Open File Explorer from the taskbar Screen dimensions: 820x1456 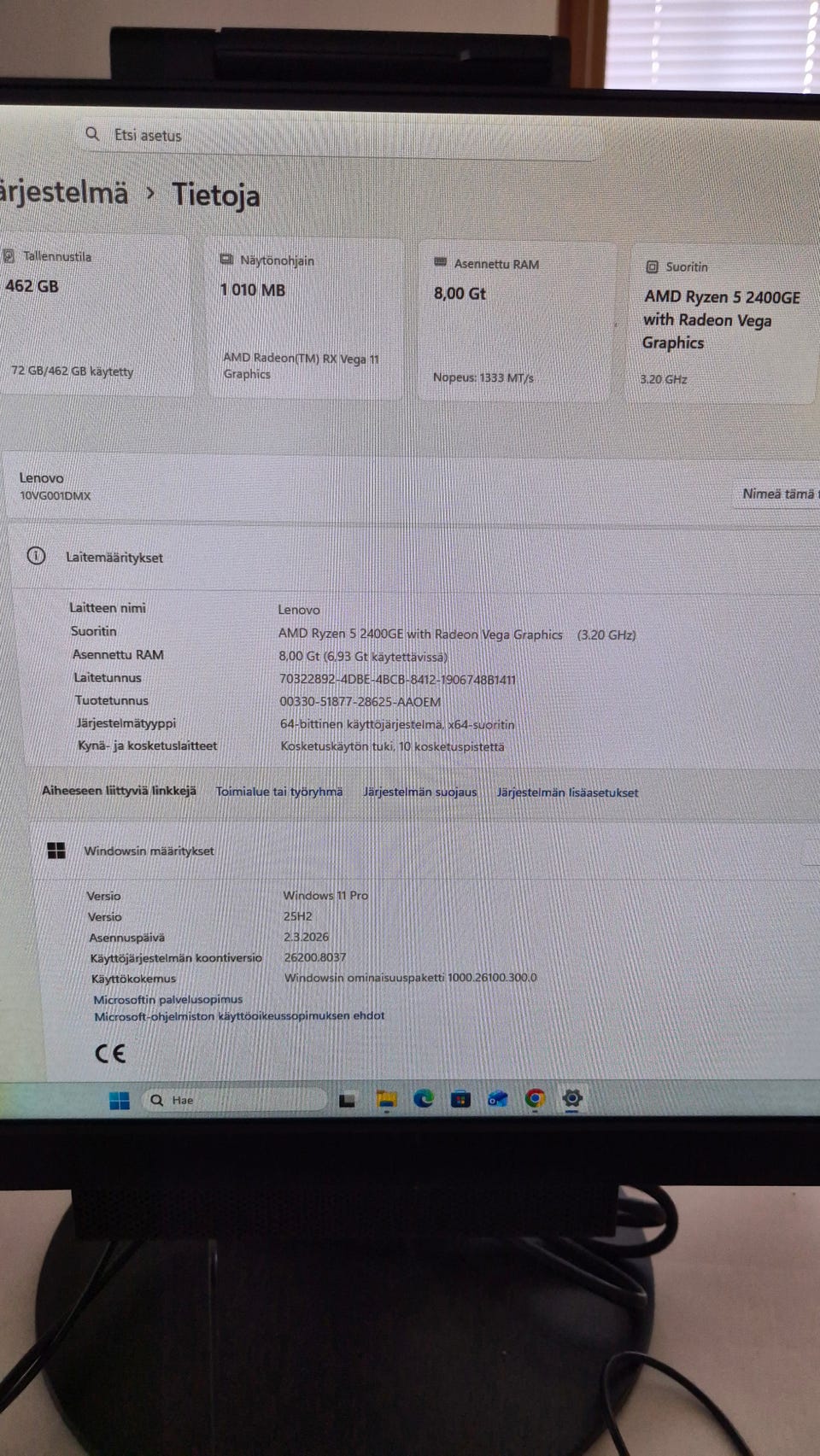coord(386,1100)
